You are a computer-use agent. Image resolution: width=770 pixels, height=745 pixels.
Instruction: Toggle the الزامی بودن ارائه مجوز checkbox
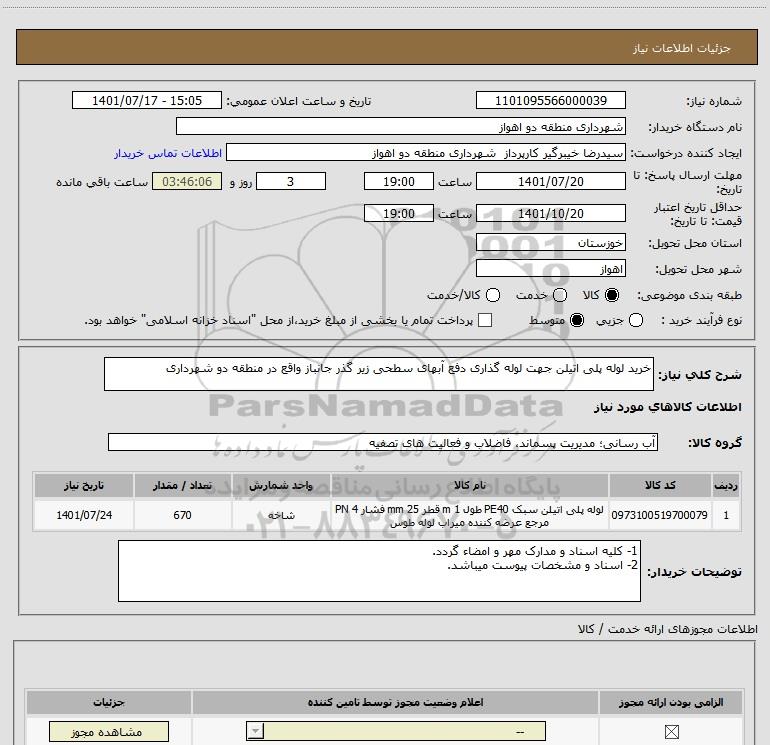point(671,732)
